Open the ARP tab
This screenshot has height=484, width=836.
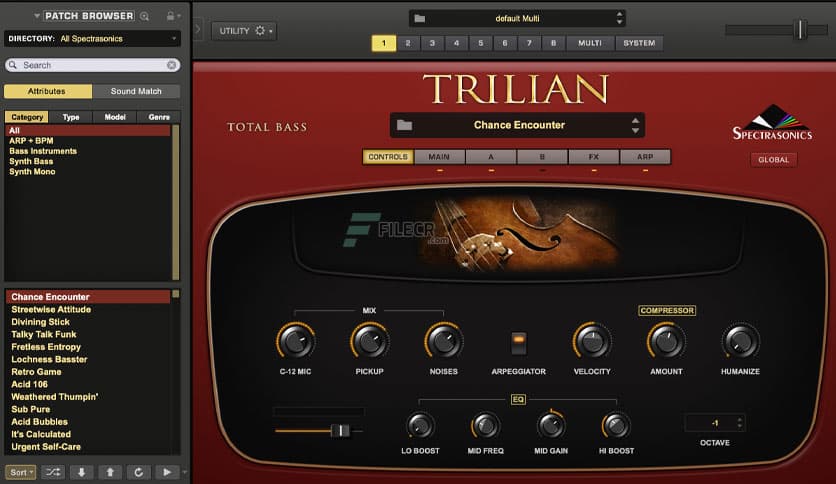(645, 157)
